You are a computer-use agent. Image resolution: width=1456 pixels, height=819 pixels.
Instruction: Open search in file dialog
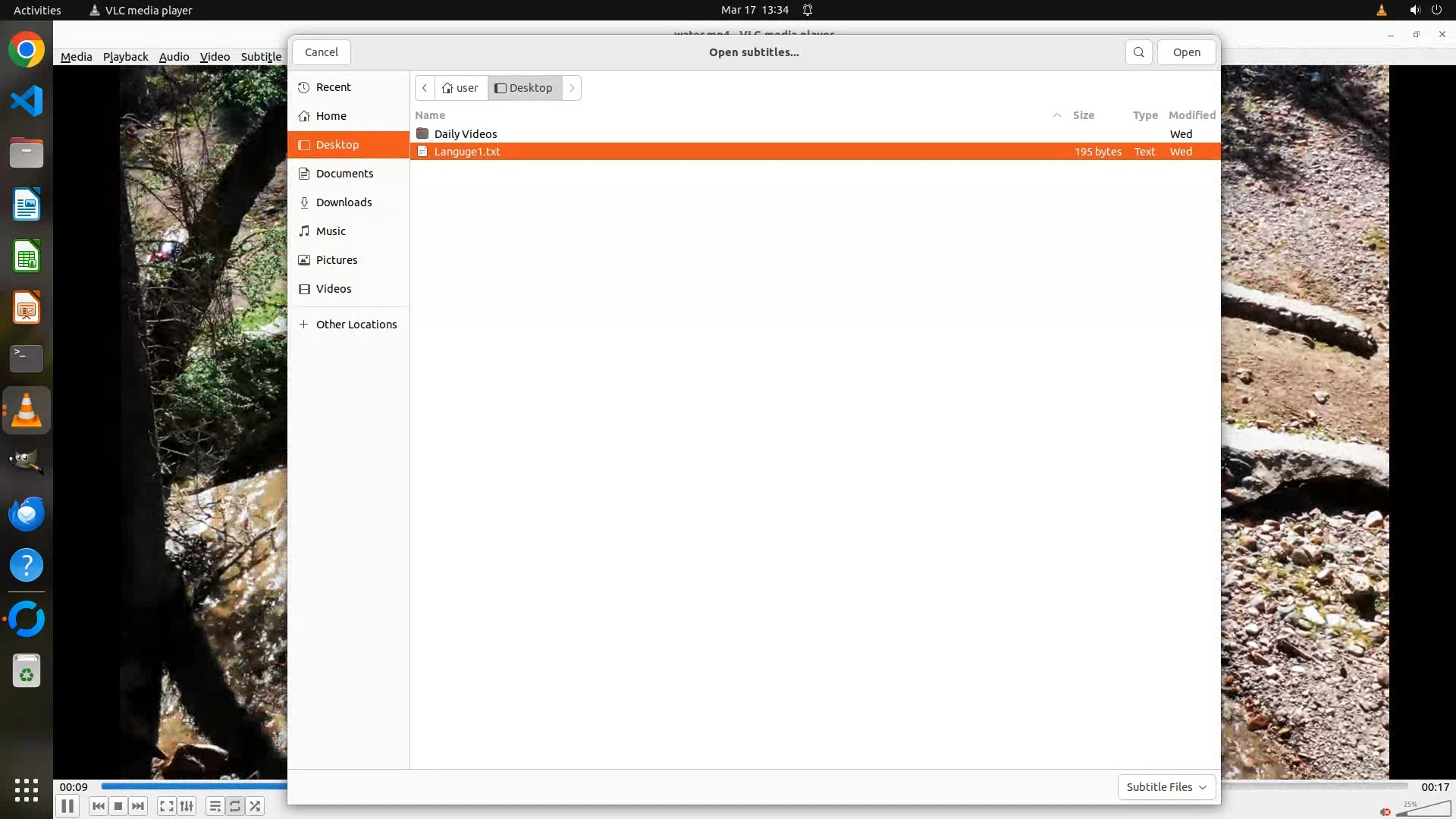coord(1138,52)
